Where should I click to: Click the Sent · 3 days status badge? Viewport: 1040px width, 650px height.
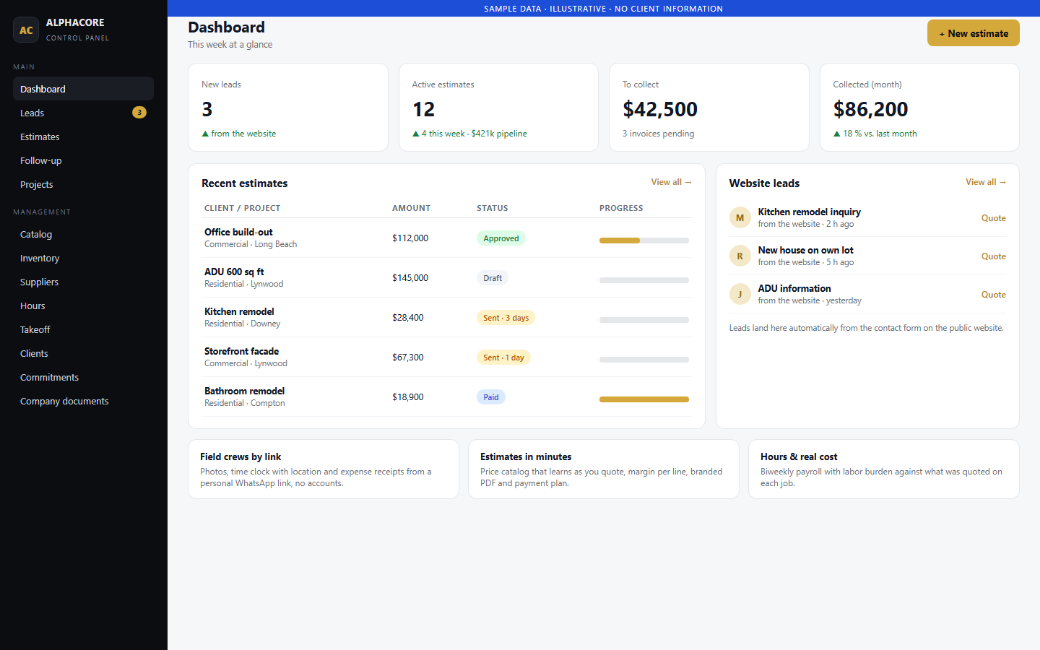coord(505,318)
